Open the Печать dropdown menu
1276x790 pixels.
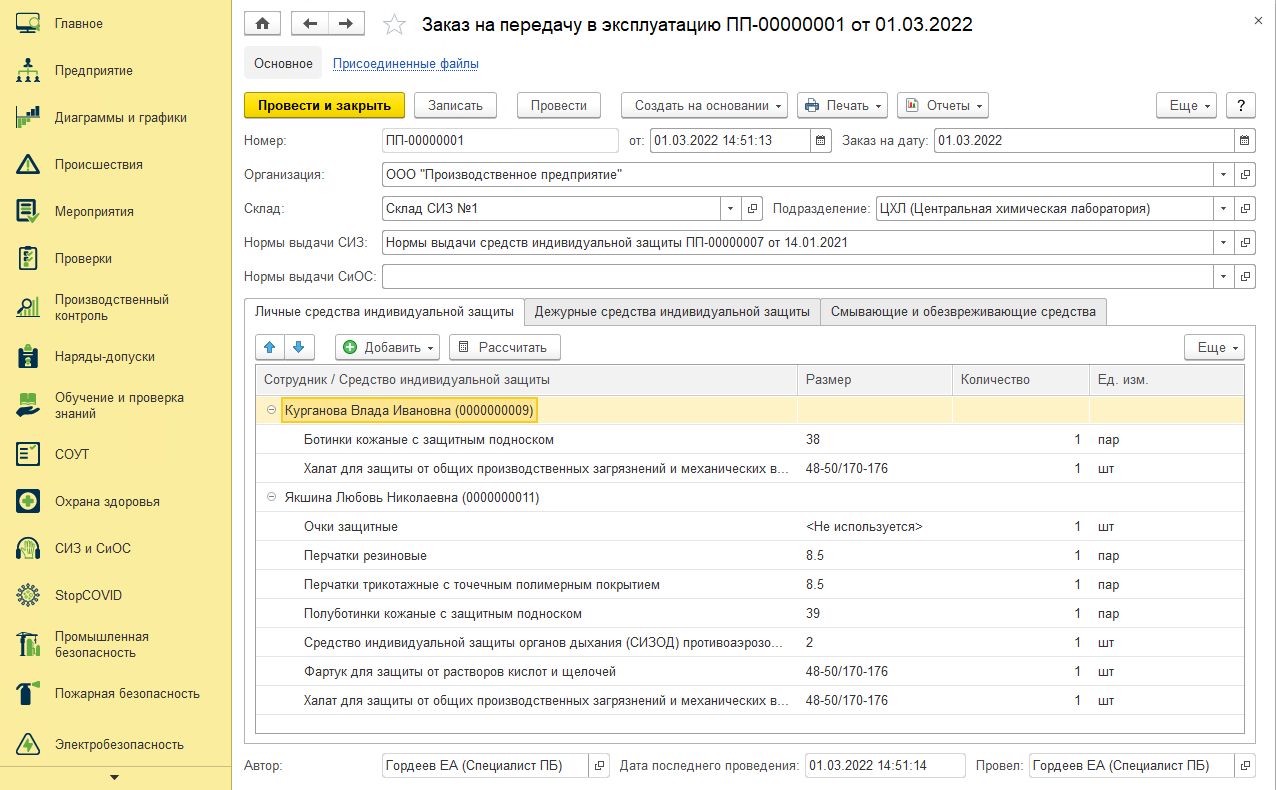(842, 105)
